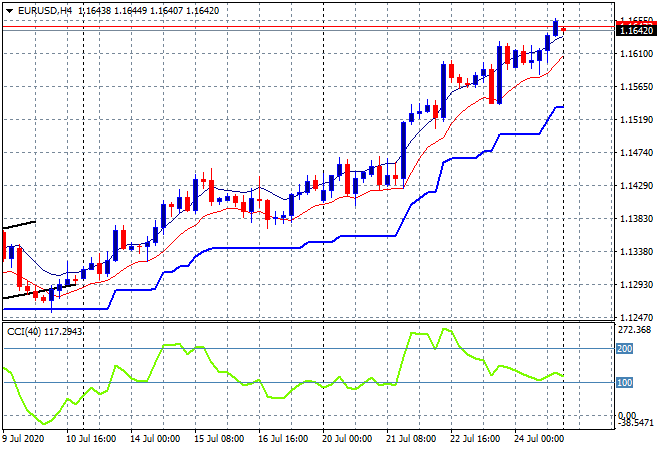Click the 21 Jul 08:00 time axis label
This screenshot has height=450, width=660.
point(411,439)
